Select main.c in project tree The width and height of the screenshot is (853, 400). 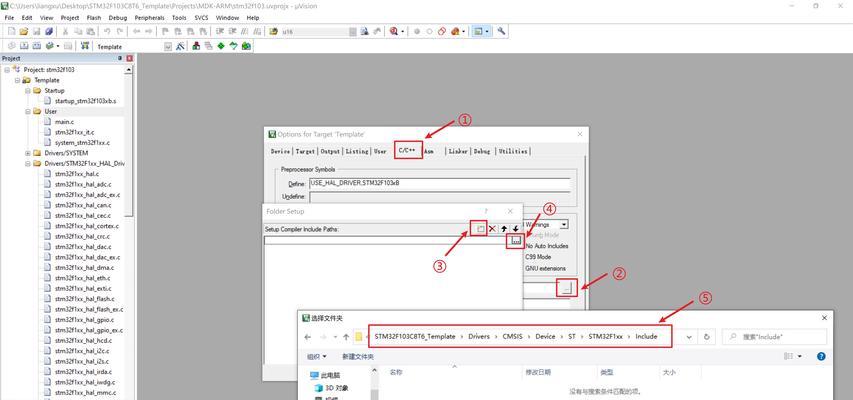click(65, 122)
